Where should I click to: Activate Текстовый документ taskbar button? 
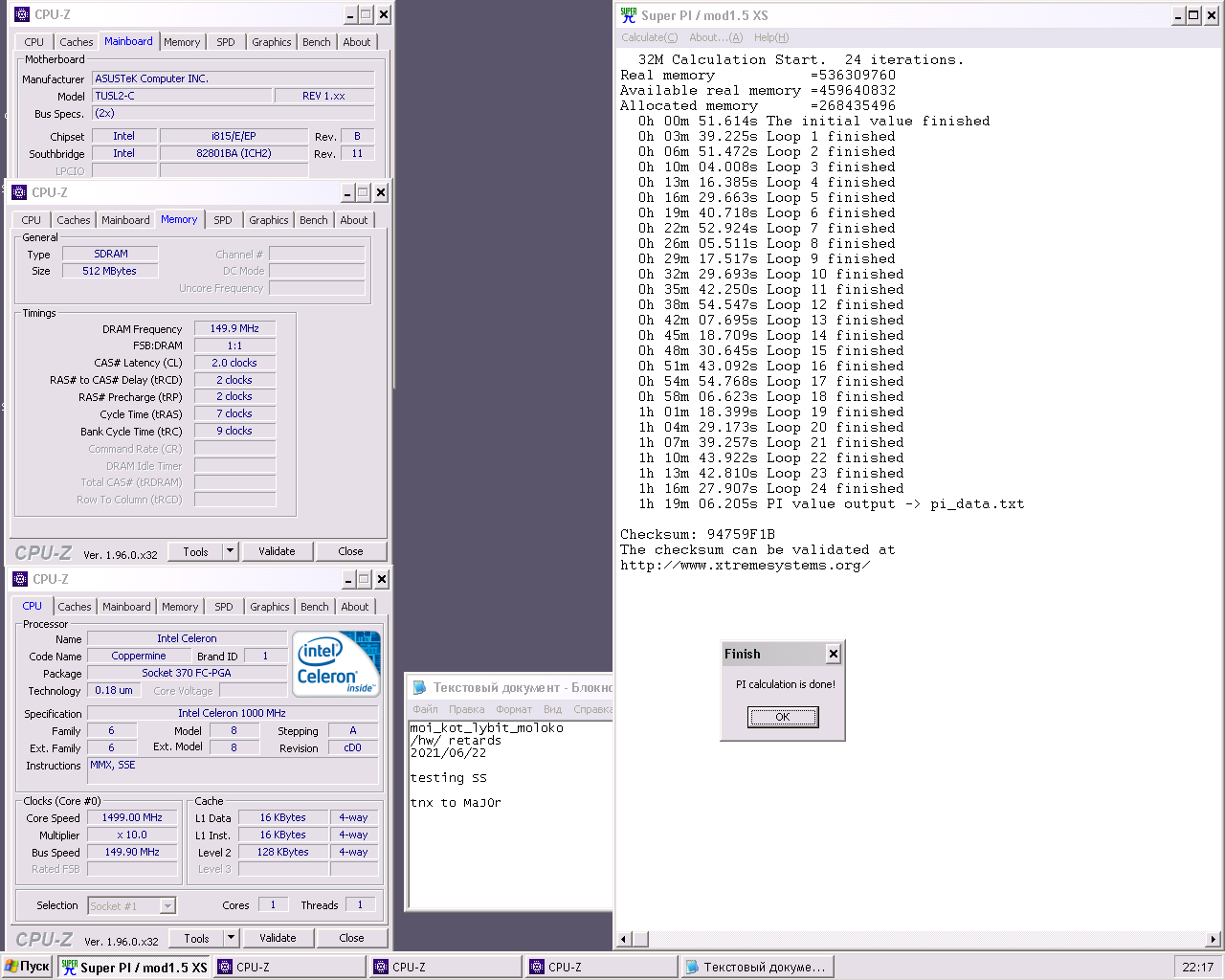click(757, 967)
